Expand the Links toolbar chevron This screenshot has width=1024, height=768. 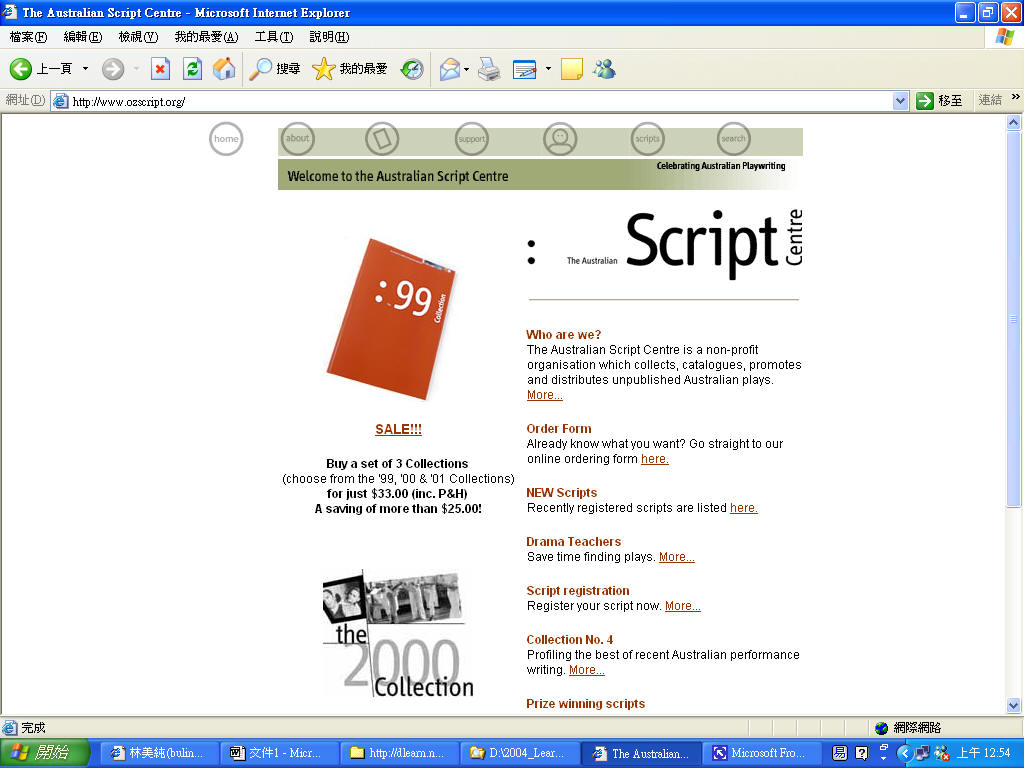pyautogui.click(x=1016, y=97)
